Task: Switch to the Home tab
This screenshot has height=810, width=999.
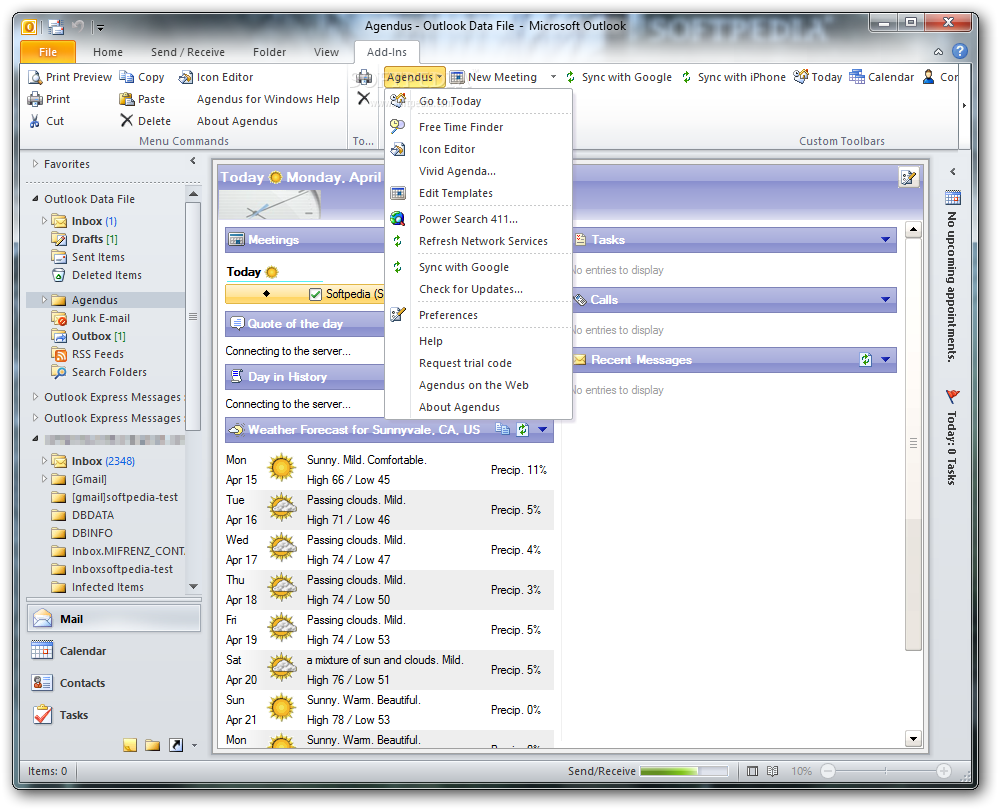Action: click(x=108, y=52)
